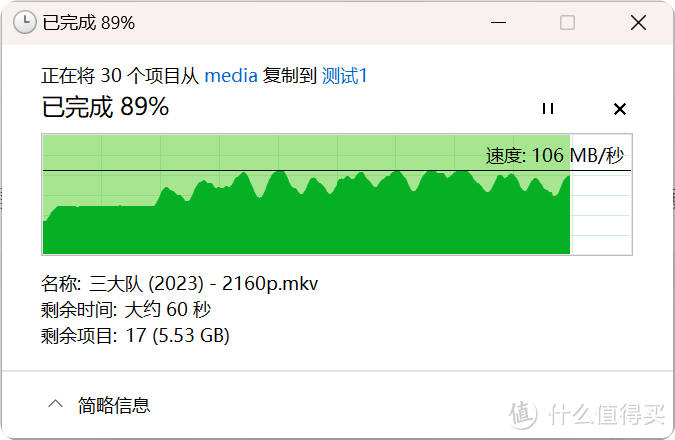
Task: Click the 剩余时间 remaining time line
Action: tap(126, 309)
